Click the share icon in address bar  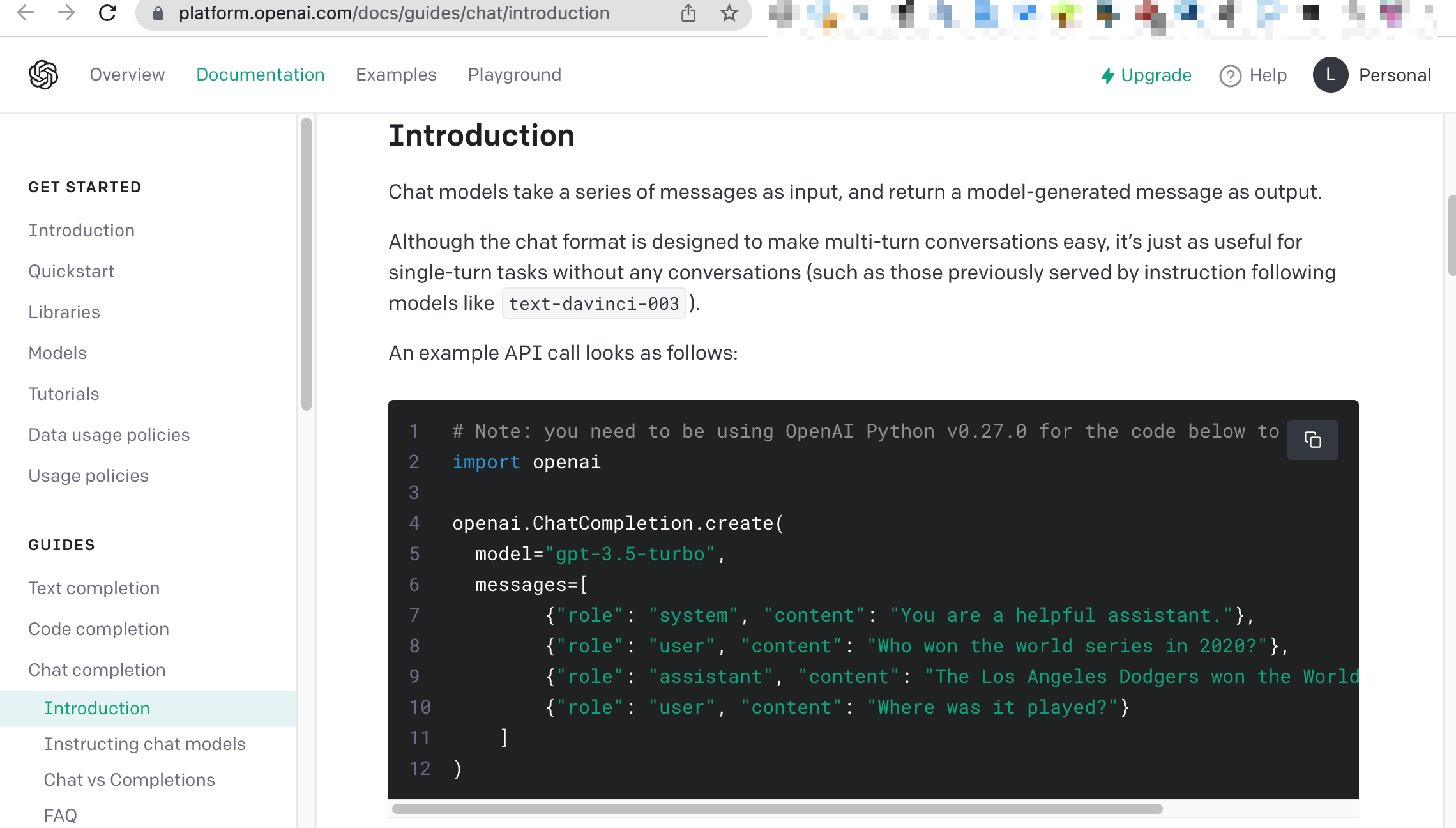click(688, 13)
